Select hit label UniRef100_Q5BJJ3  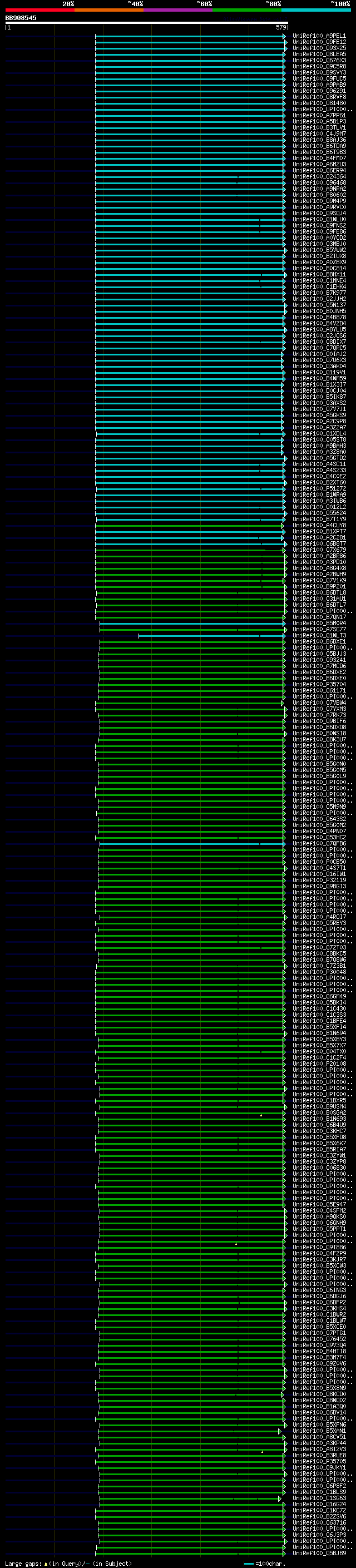click(x=319, y=654)
